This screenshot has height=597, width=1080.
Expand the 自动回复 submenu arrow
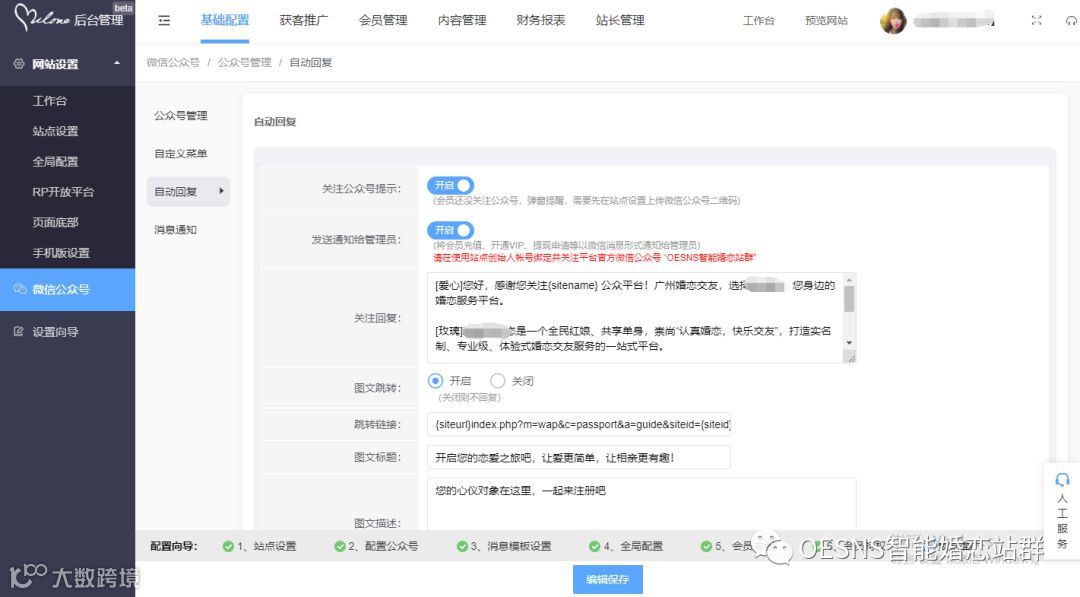[221, 191]
